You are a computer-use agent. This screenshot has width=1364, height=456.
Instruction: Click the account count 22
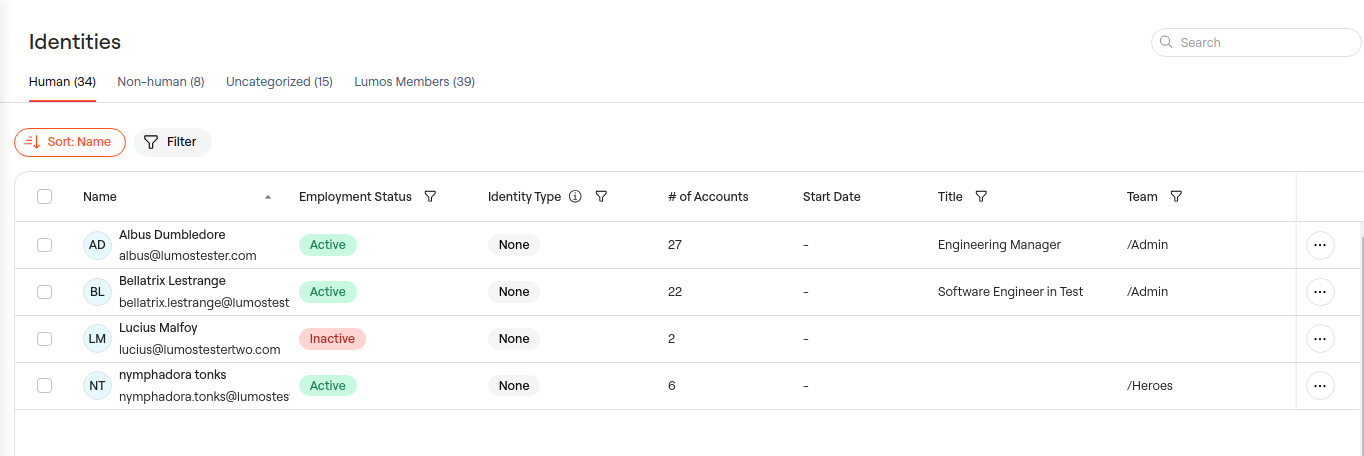pyautogui.click(x=675, y=292)
